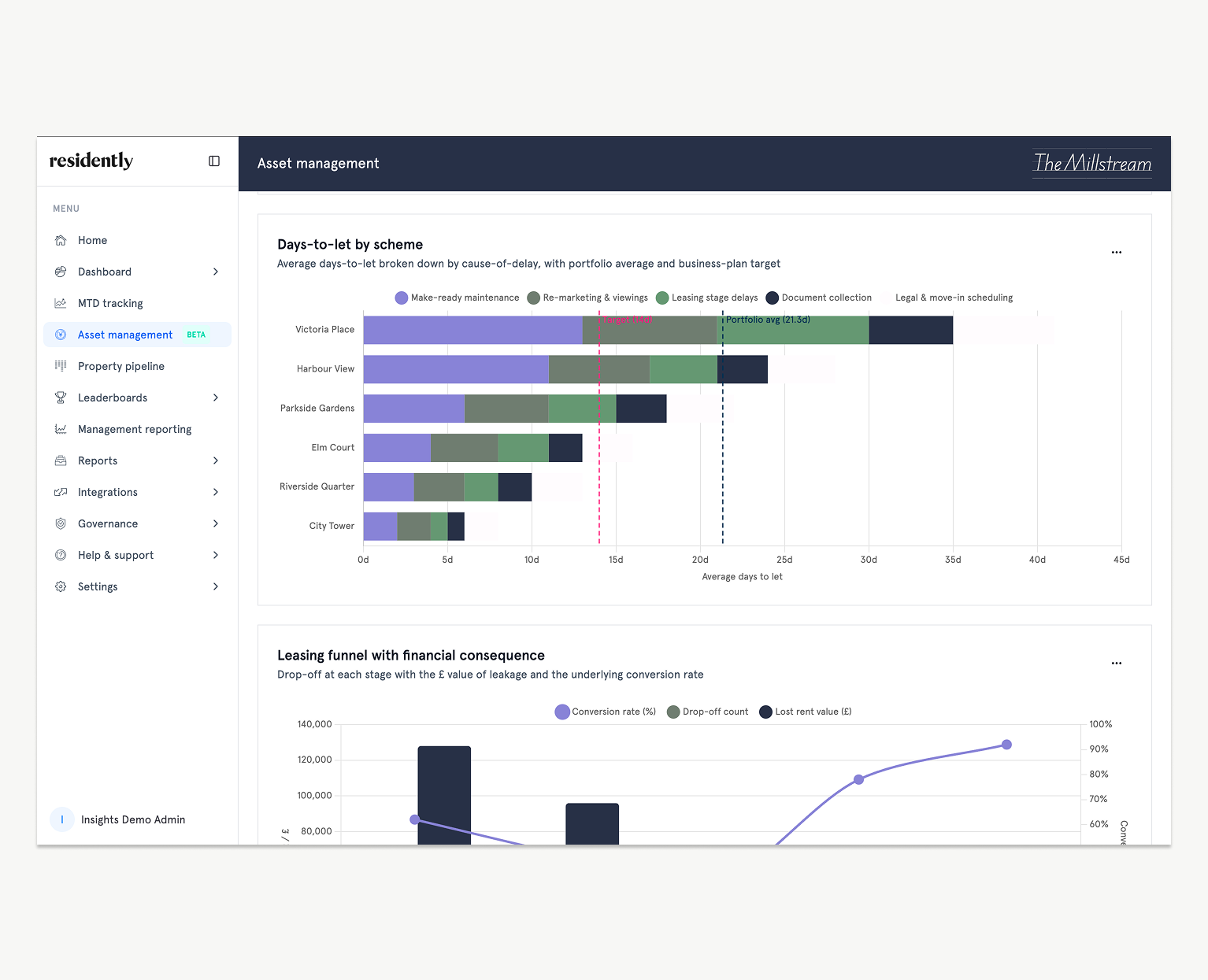Expand the Governance submenu chevron
The height and width of the screenshot is (980, 1208).
216,523
